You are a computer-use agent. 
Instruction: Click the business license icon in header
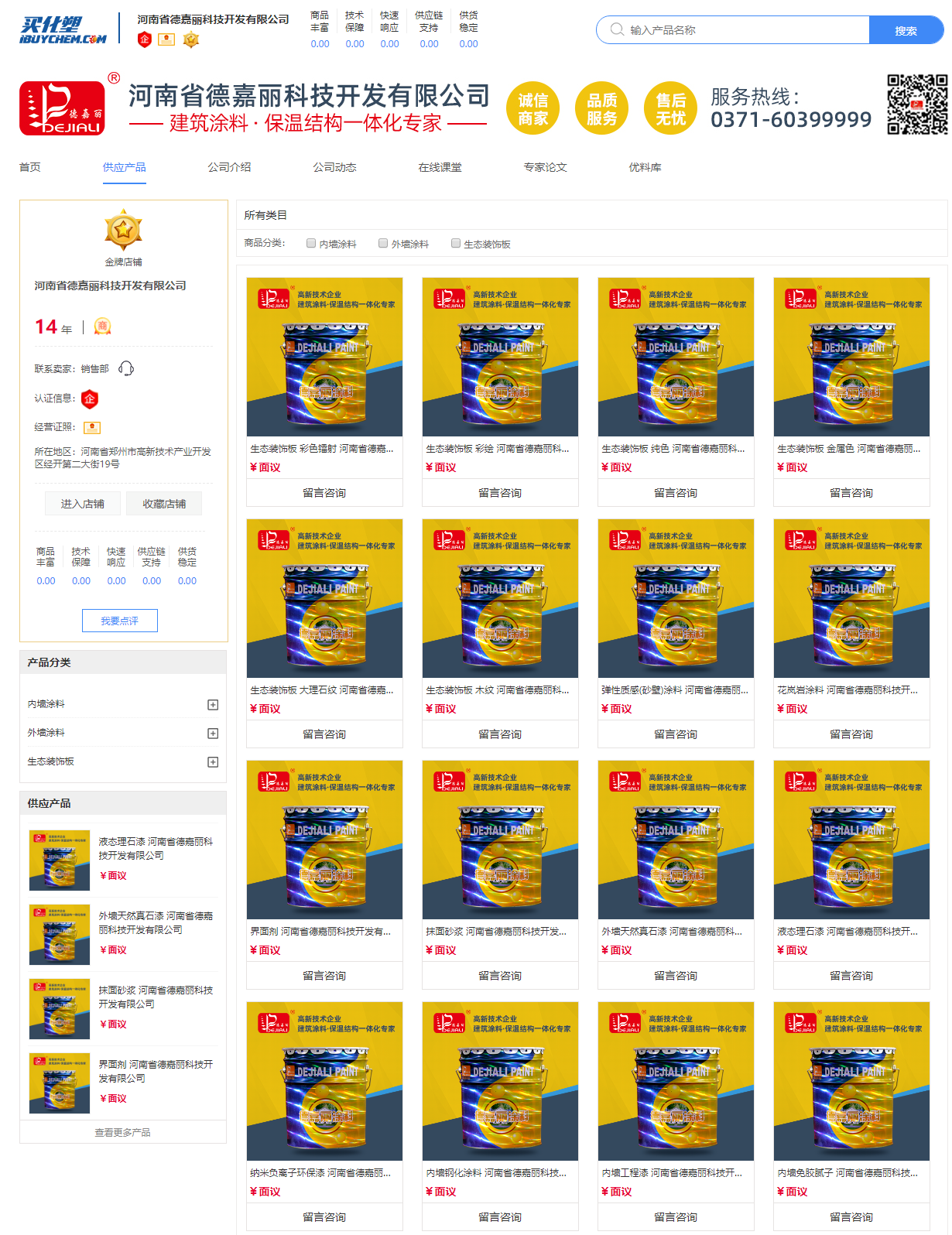[x=166, y=39]
